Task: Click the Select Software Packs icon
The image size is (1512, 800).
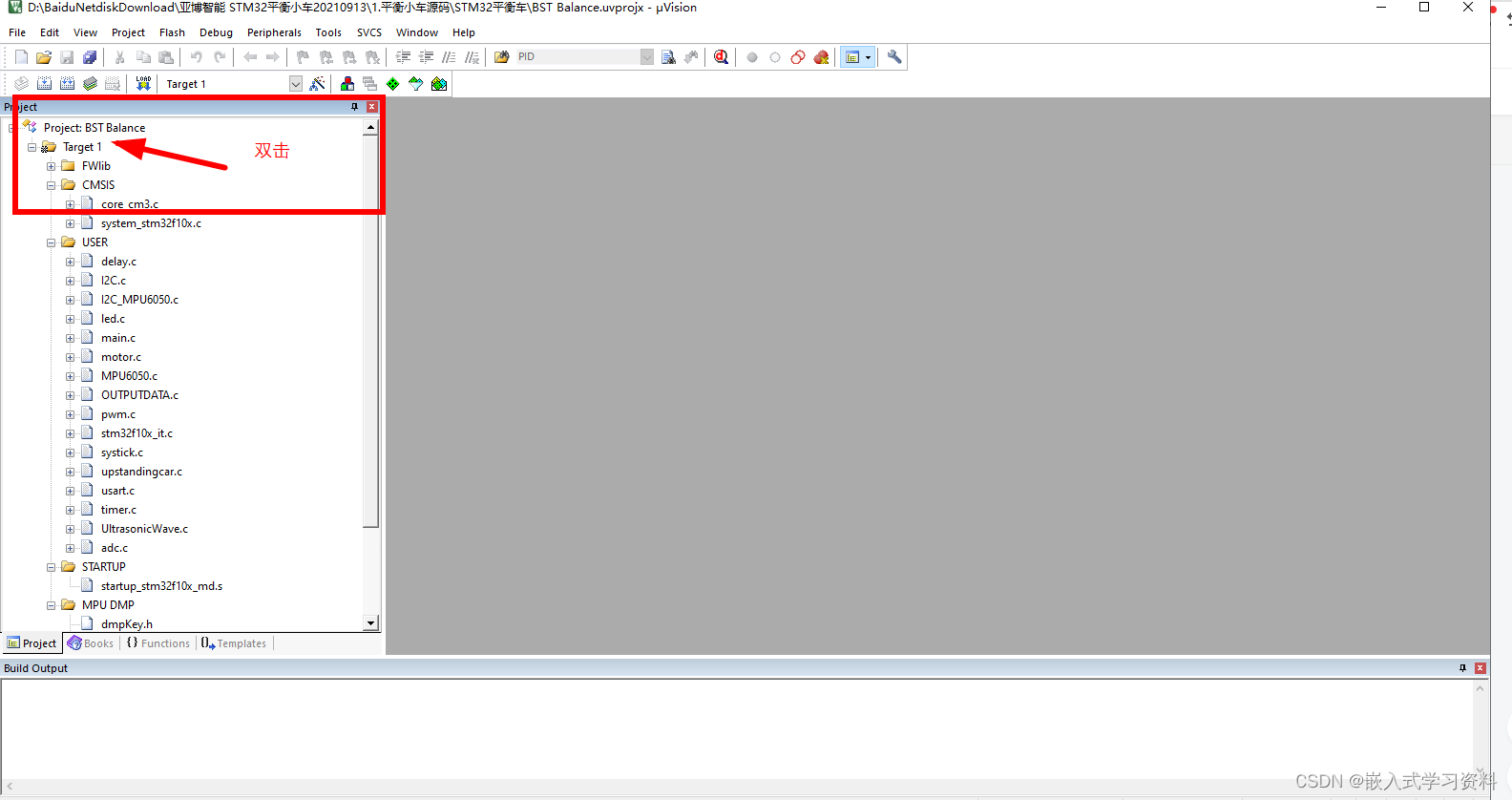Action: pos(416,84)
